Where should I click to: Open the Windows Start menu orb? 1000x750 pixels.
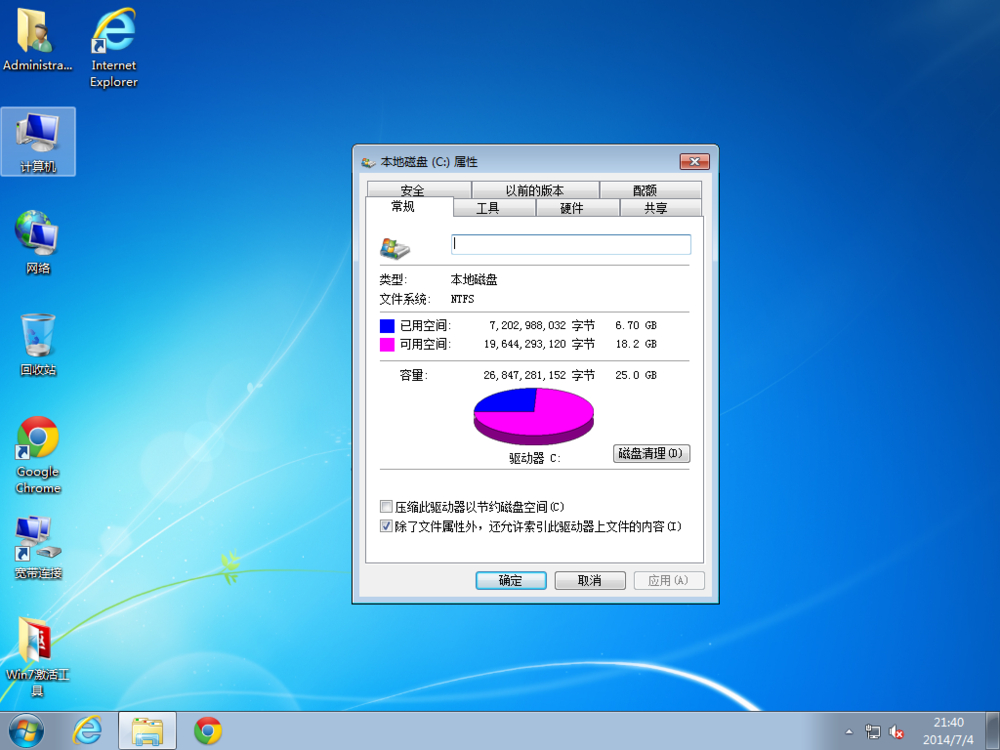point(26,731)
